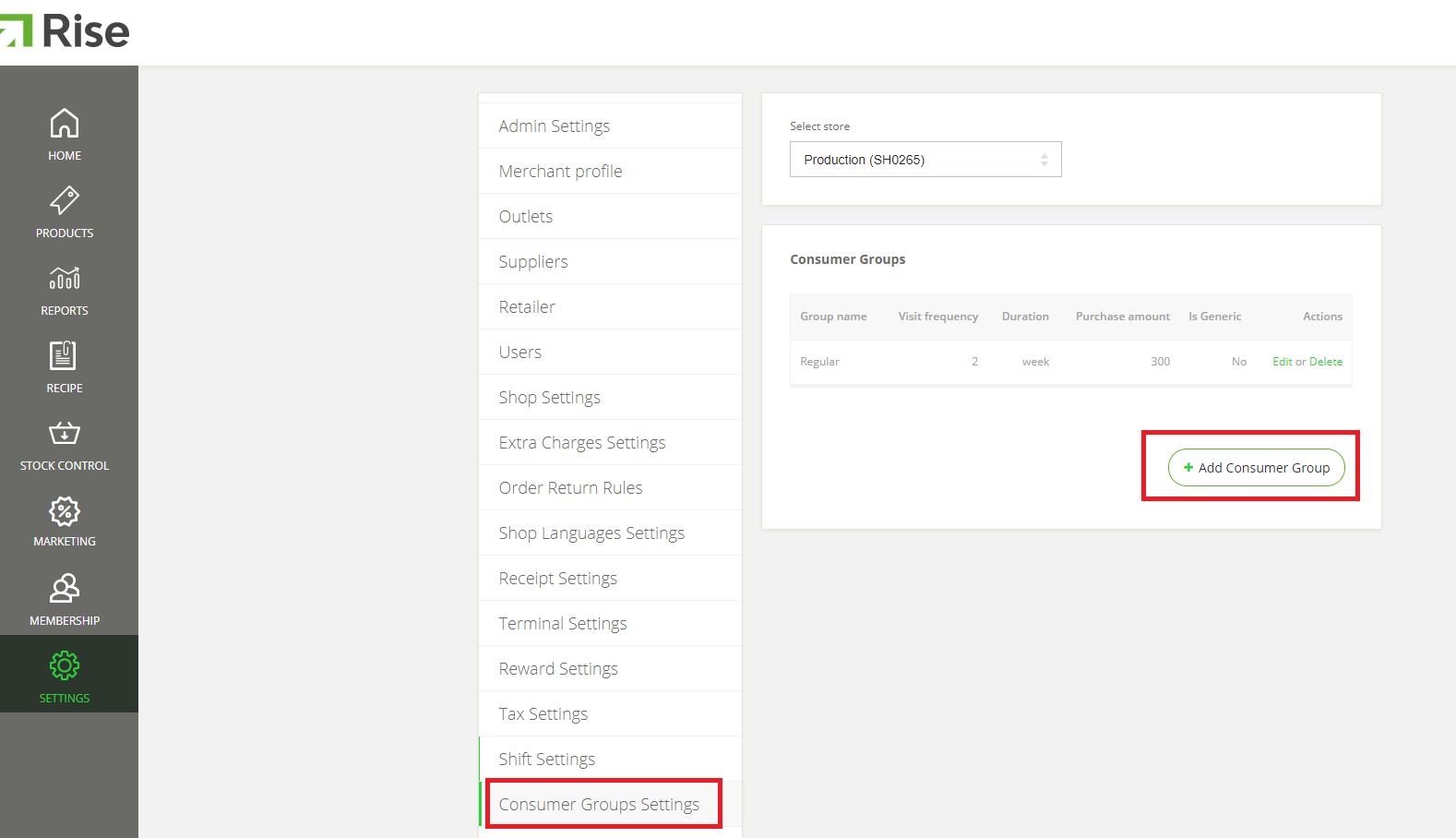Screen dimensions: 1456x838
Task: Click the SETTINGS sidebar label
Action: coord(65,699)
